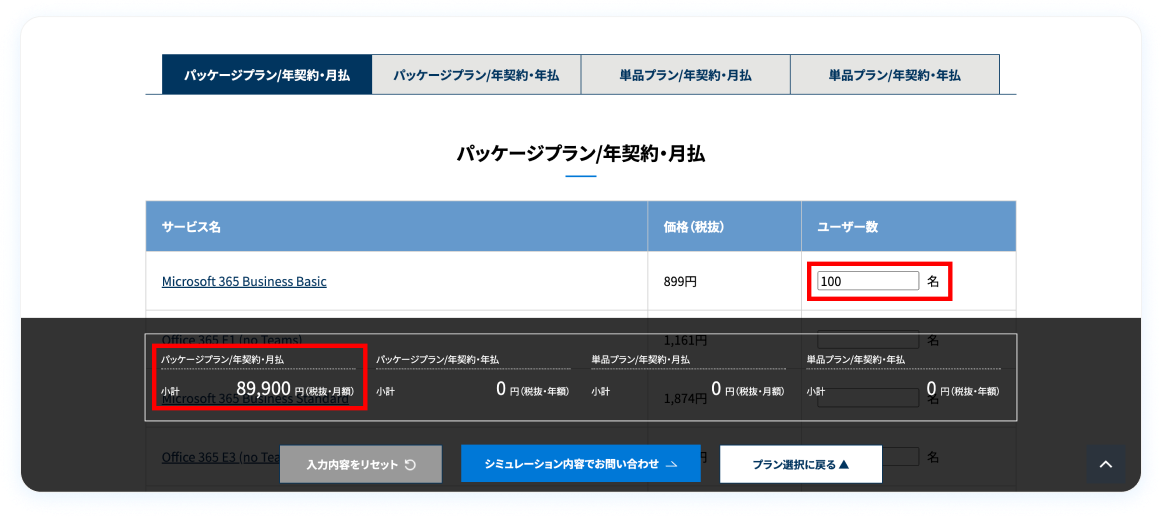Click user count field containing 100
This screenshot has width=1162, height=517.
[x=868, y=281]
